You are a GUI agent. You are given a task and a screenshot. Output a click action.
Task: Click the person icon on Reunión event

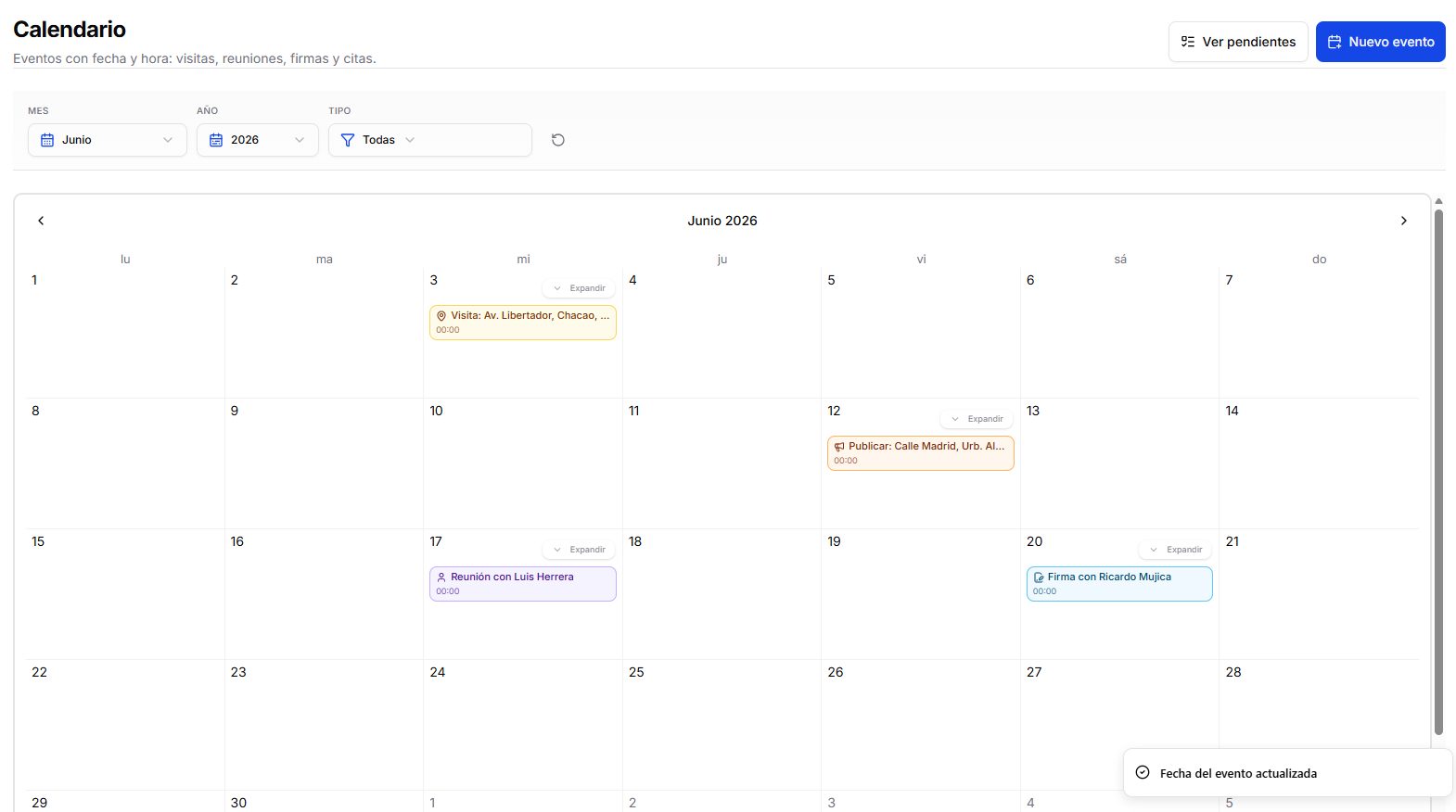point(441,577)
